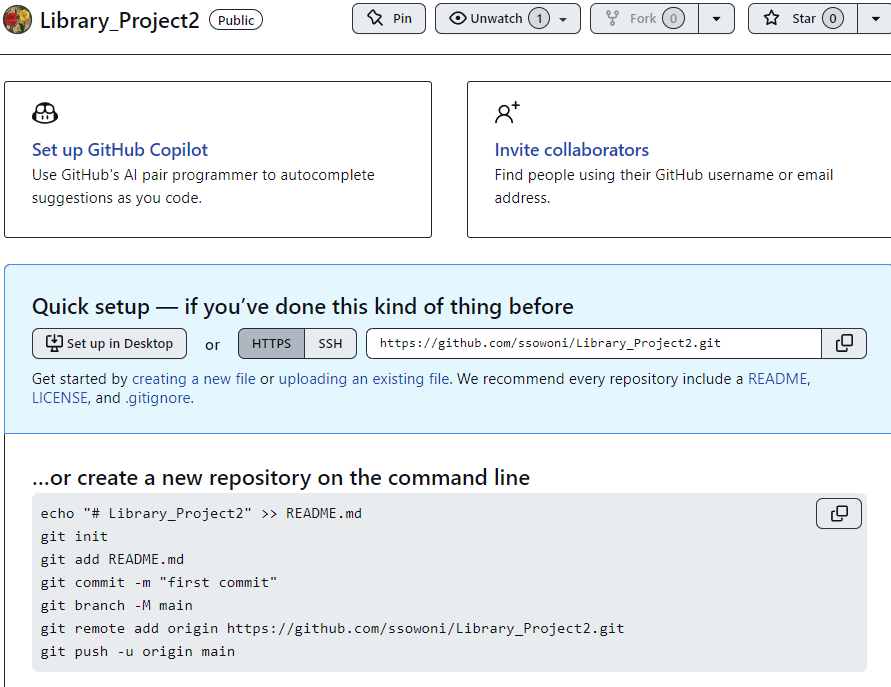Click the invite collaborators person icon
This screenshot has width=891, height=687.
click(507, 113)
